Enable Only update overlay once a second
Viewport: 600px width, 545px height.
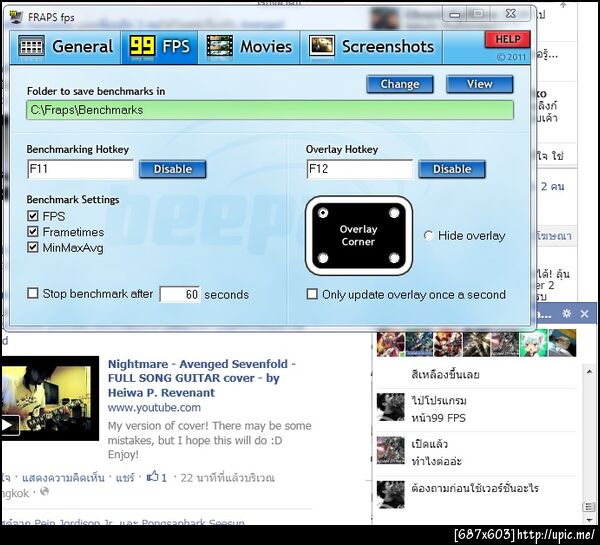click(312, 294)
